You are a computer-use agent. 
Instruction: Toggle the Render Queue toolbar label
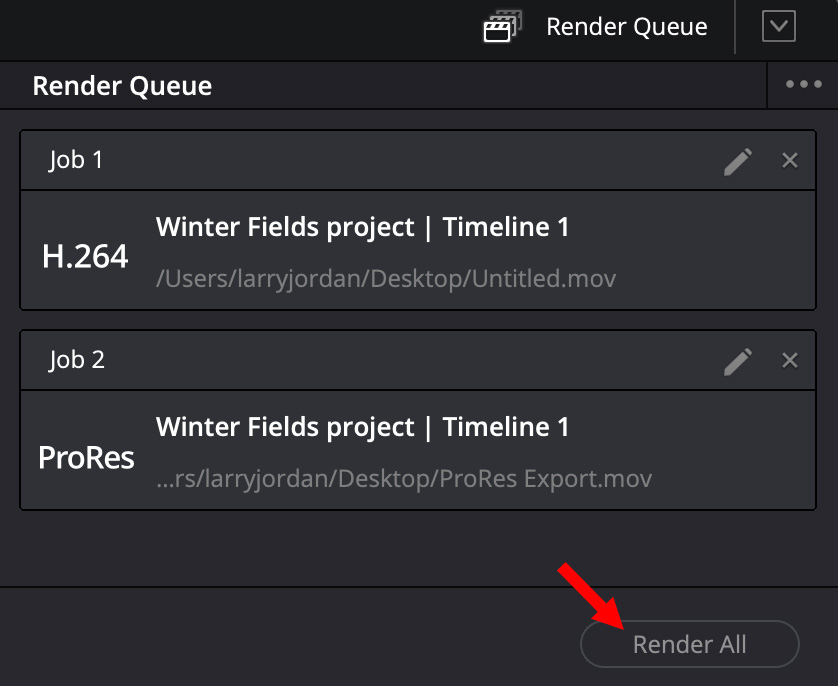click(x=626, y=27)
